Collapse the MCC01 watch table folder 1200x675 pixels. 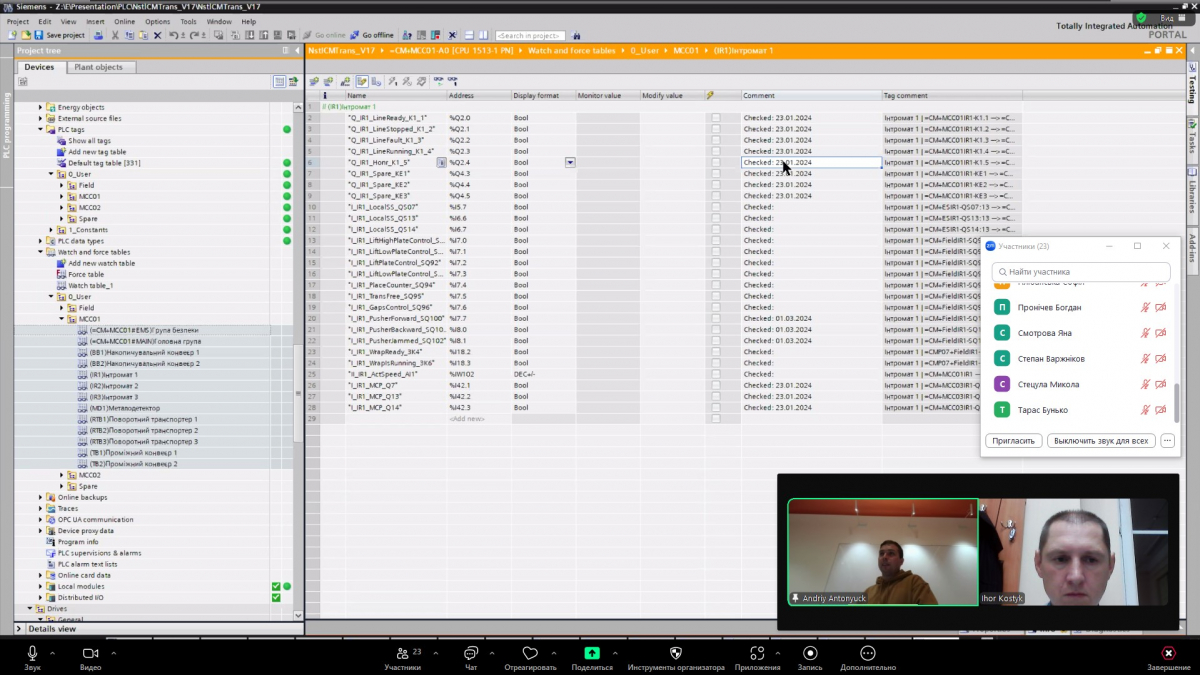click(x=61, y=319)
